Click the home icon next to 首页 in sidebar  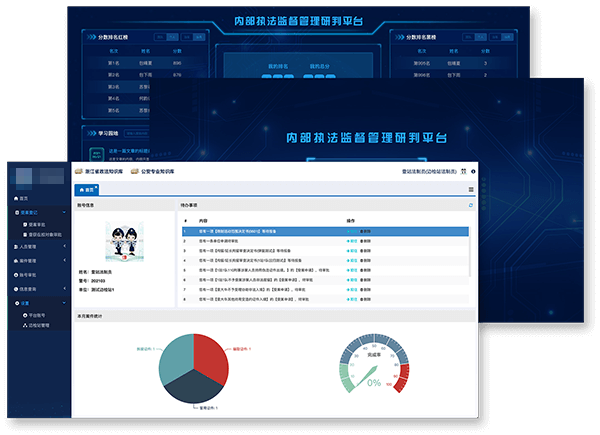pos(13,198)
